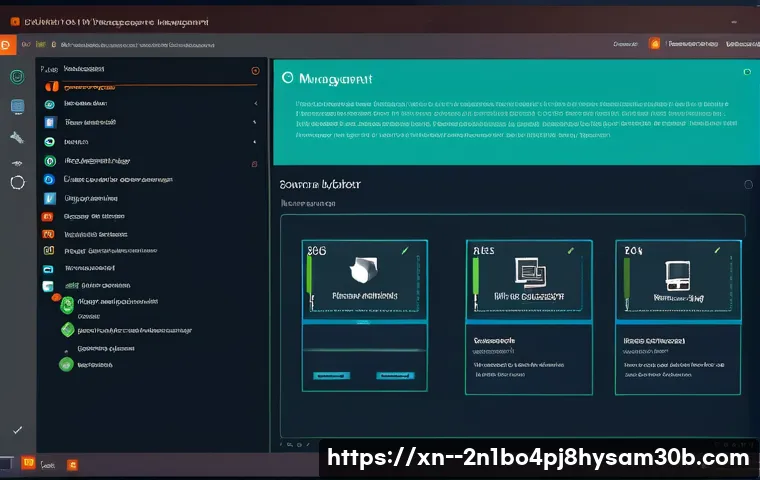The height and width of the screenshot is (480, 760).
Task: Click the green circle icon in left sidebar
Action: point(17,77)
